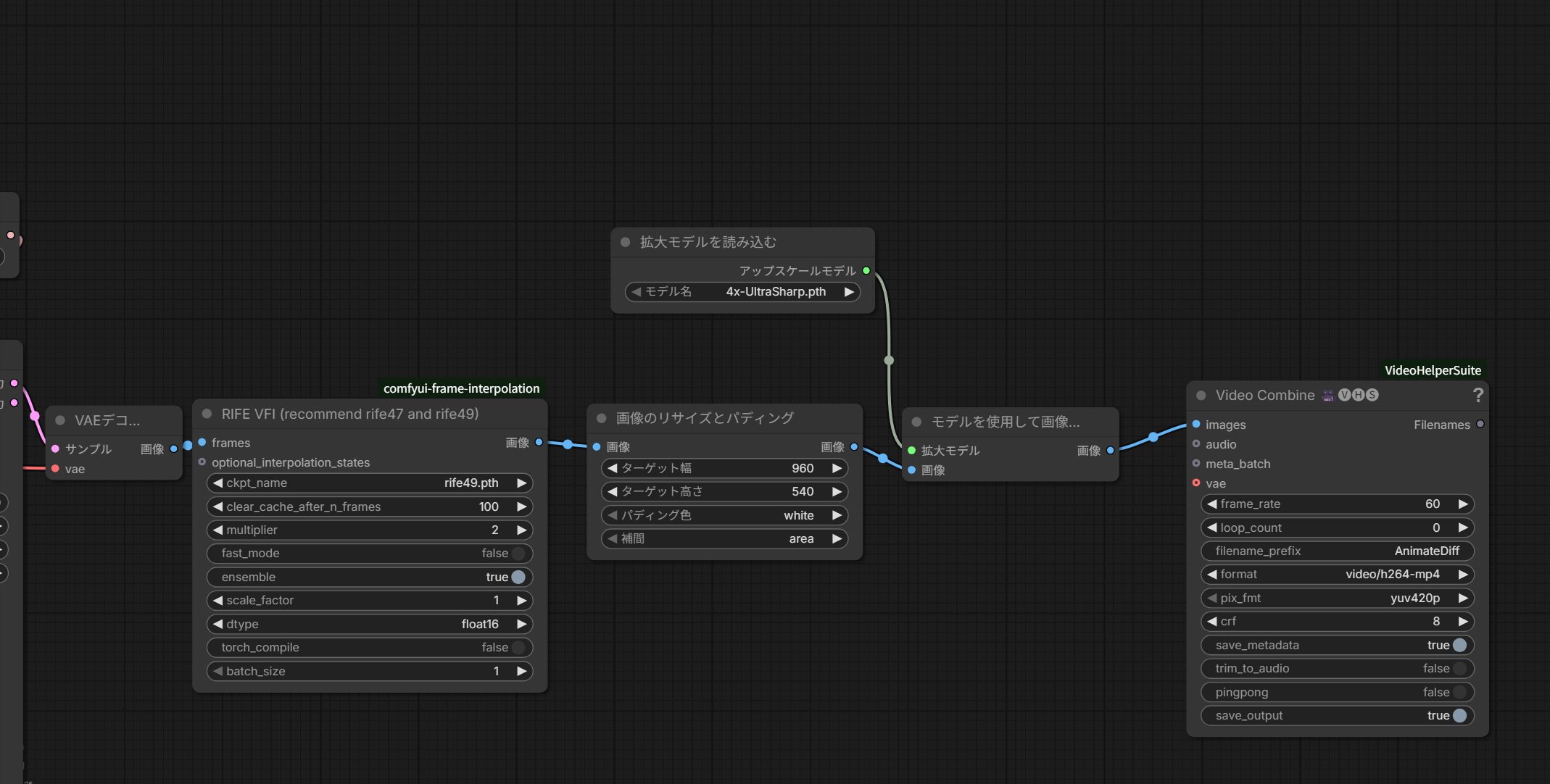Click the vae input port on VAEデコ node
The height and width of the screenshot is (784, 1550).
pos(56,469)
